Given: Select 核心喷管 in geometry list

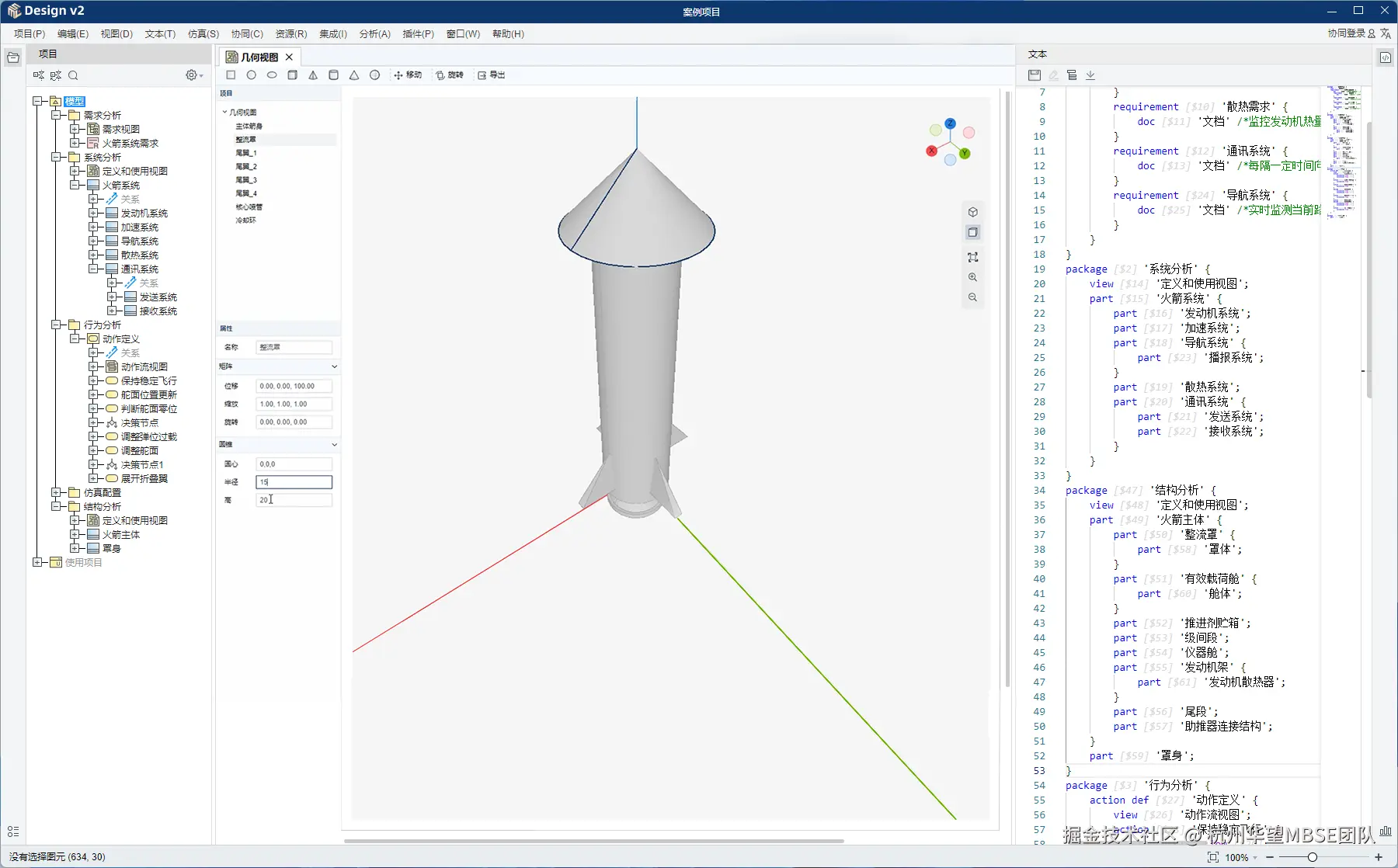Looking at the screenshot, I should pos(249,207).
